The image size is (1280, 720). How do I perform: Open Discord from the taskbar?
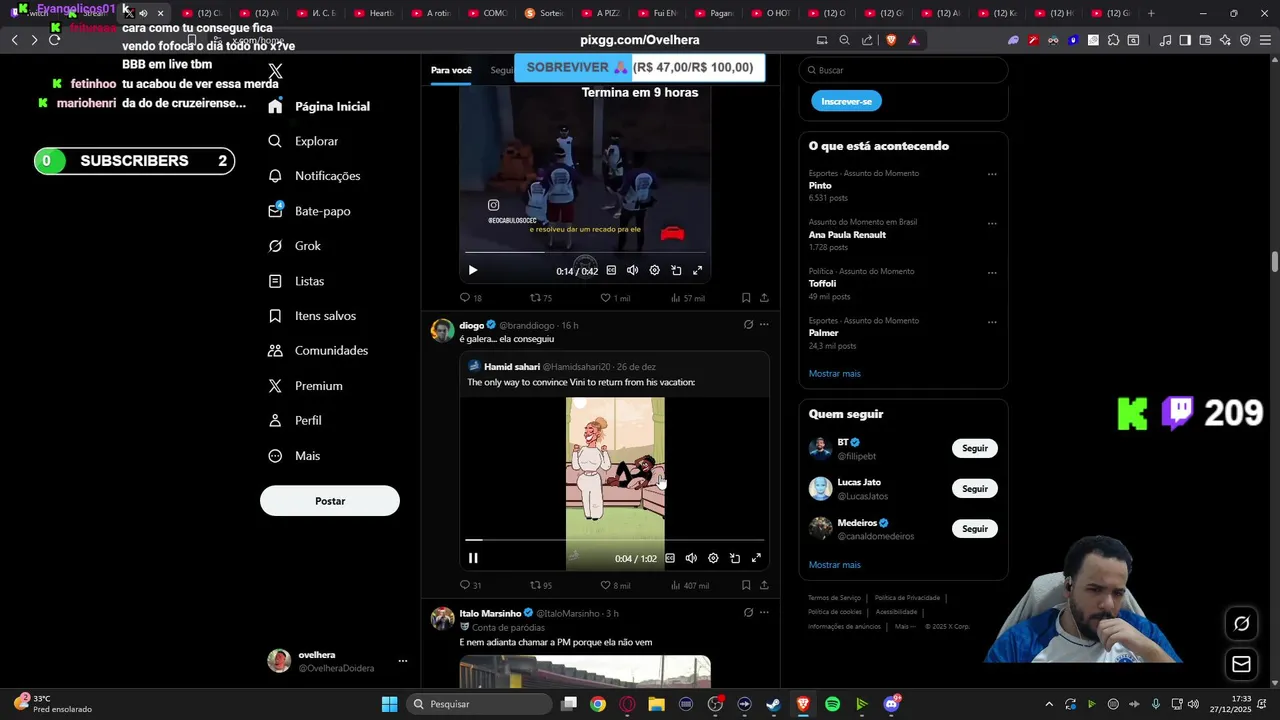(891, 704)
